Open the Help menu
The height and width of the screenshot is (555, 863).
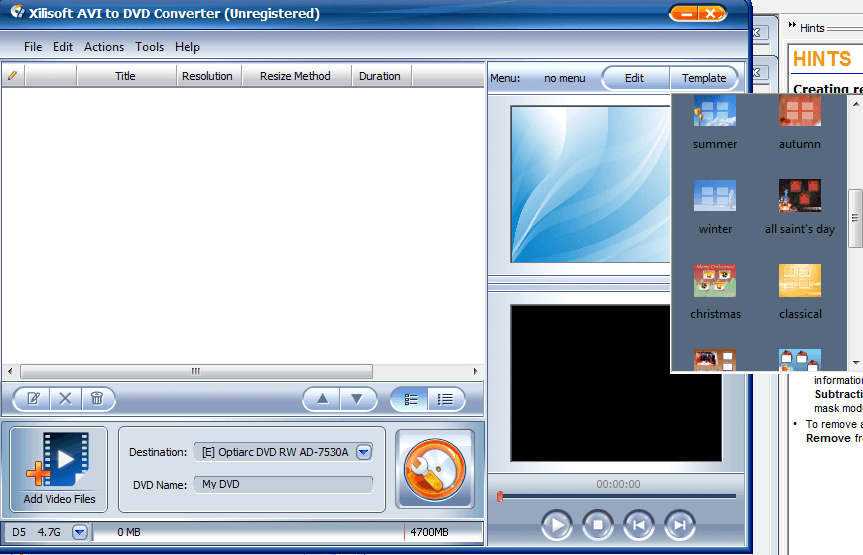point(187,47)
